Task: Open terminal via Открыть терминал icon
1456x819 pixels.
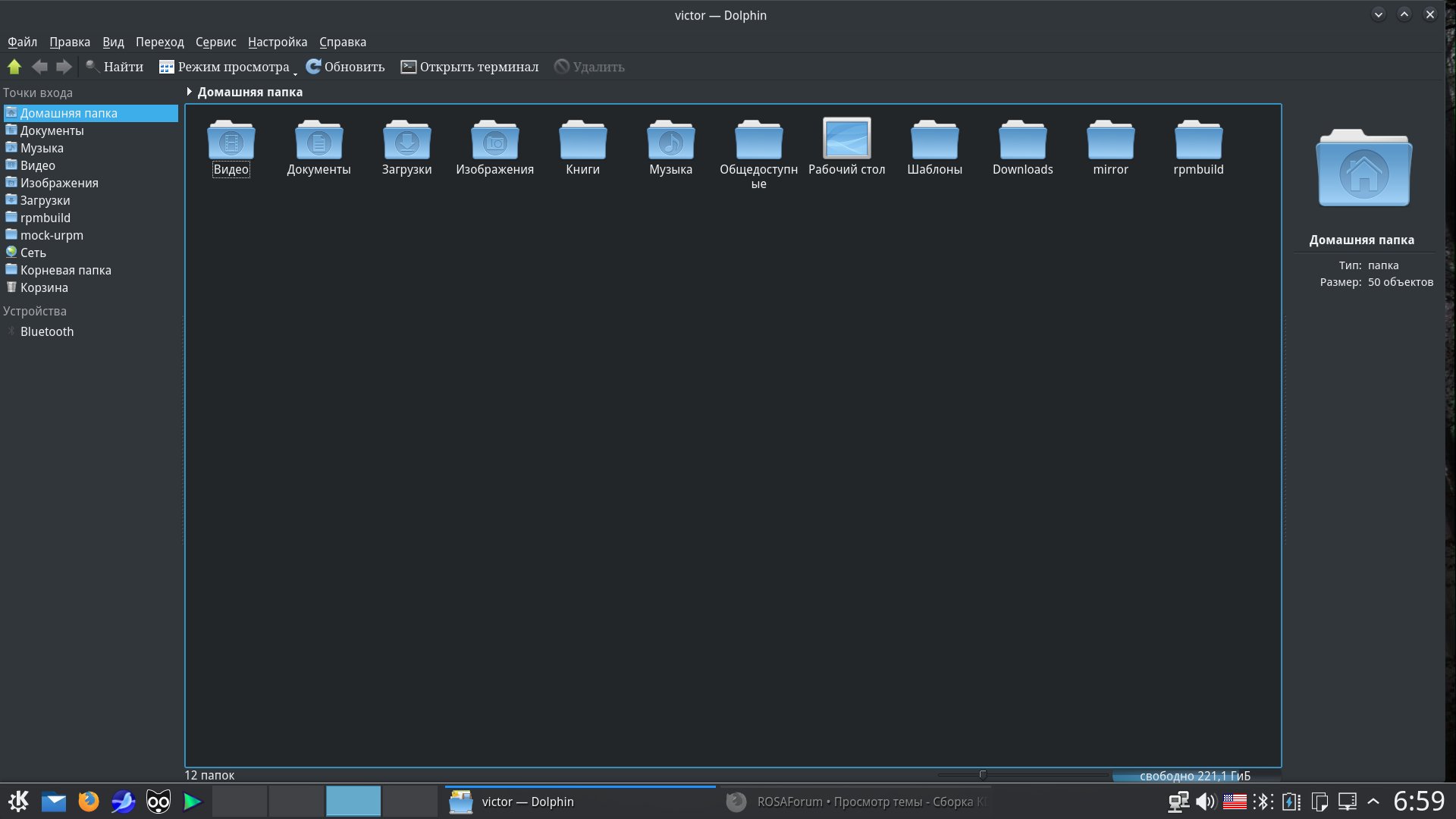Action: [x=409, y=67]
